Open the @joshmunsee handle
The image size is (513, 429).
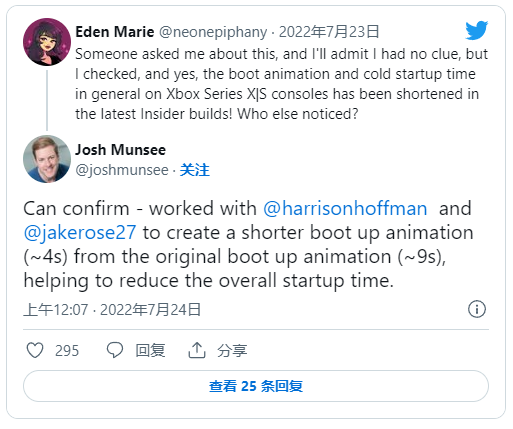[x=122, y=170]
